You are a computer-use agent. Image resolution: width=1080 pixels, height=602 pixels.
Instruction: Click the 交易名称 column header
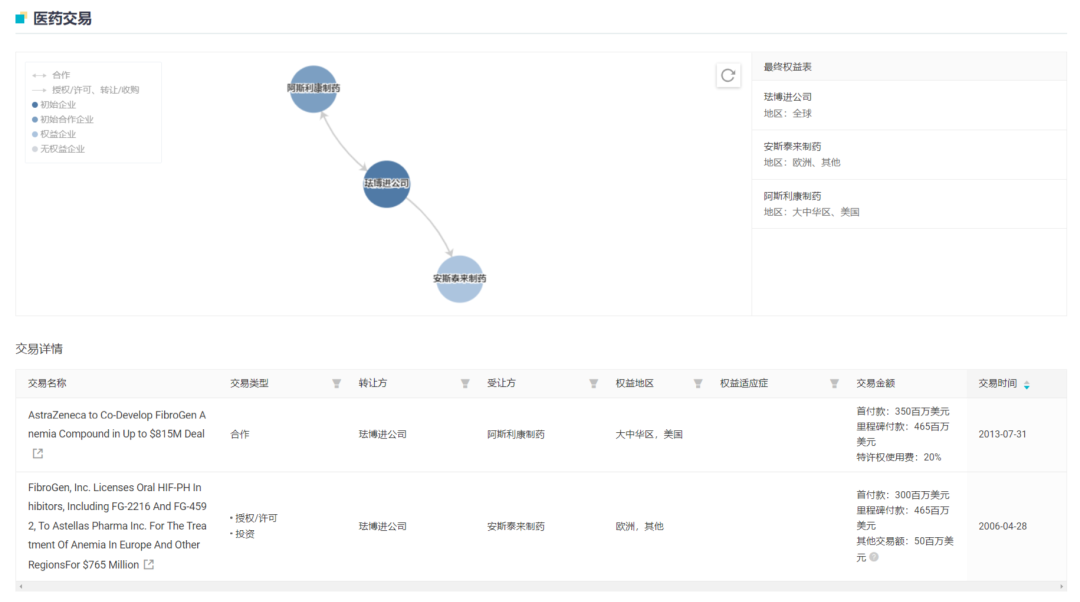pos(47,384)
